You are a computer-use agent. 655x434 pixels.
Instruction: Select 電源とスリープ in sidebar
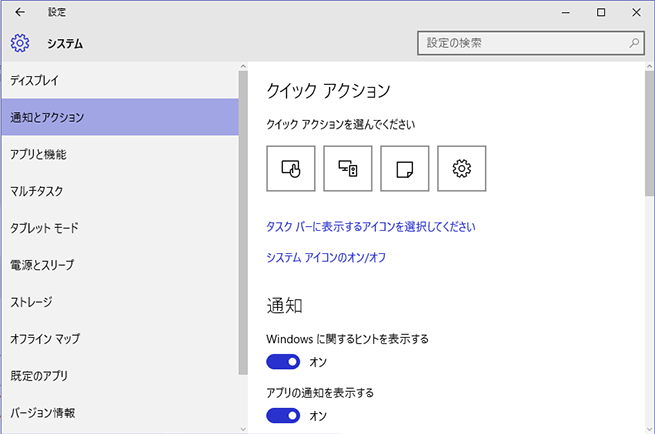[x=120, y=265]
